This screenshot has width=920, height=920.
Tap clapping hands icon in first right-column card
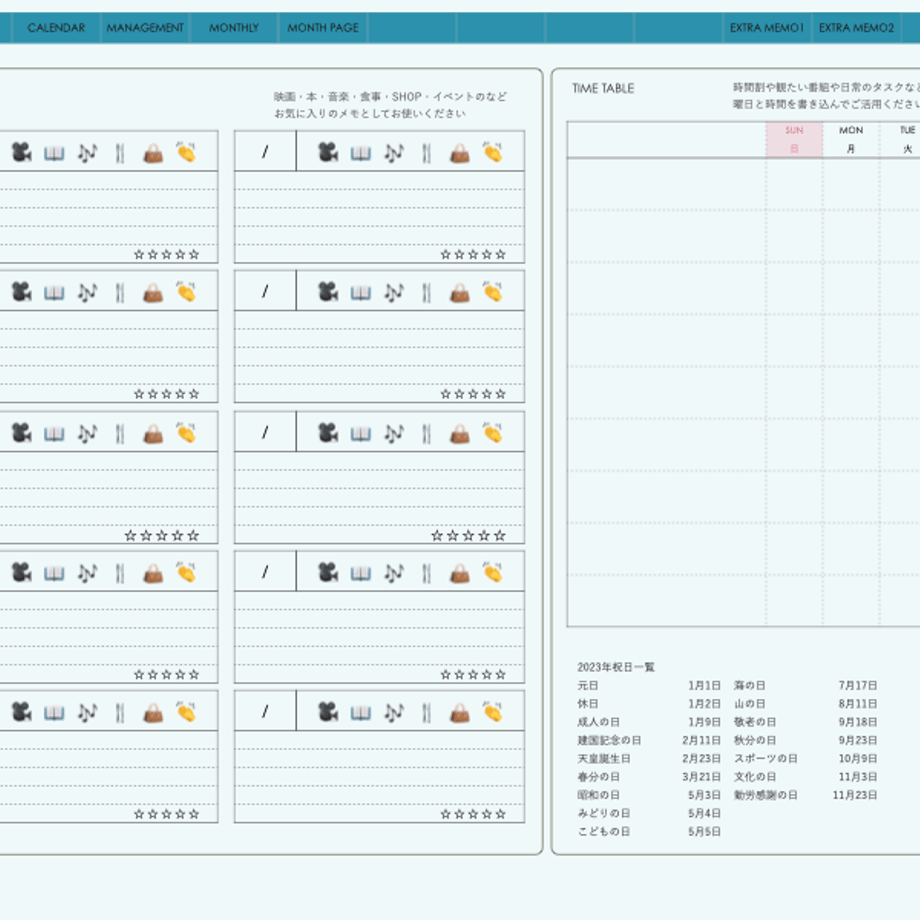click(x=493, y=152)
